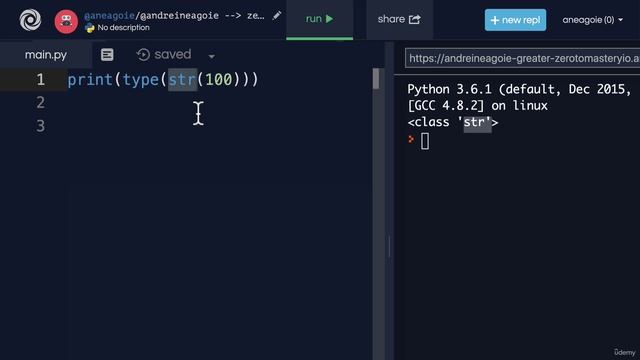The width and height of the screenshot is (640, 360).
Task: Click the repl title @andreineagoie text
Action: 179,16
